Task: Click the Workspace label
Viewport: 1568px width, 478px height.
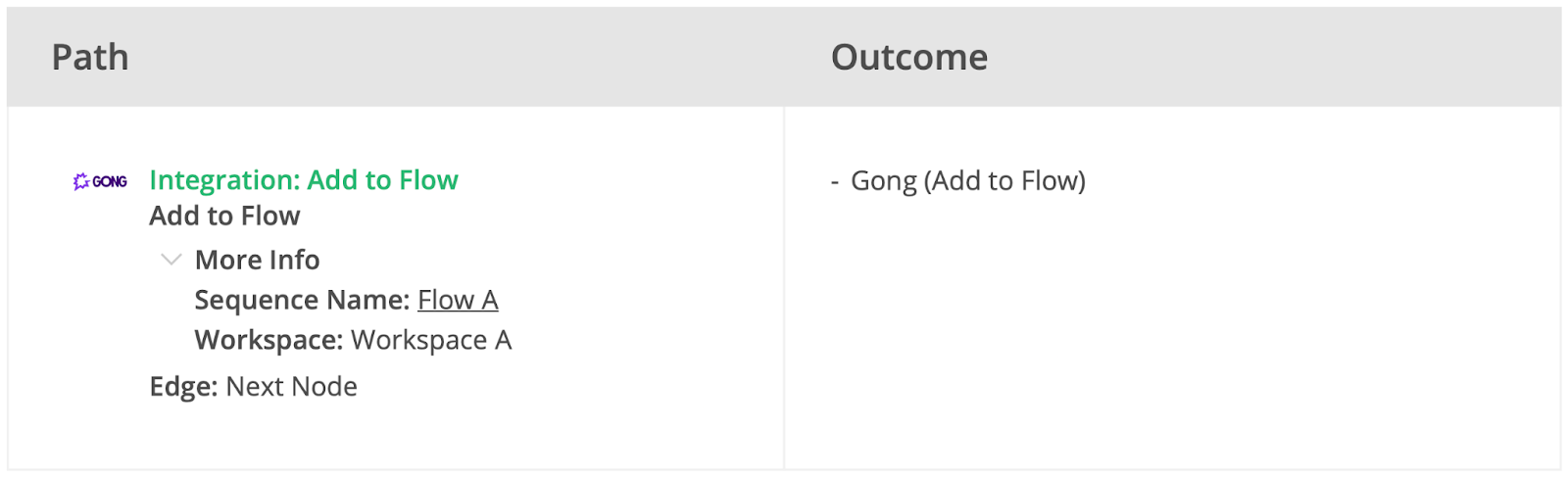Action: pyautogui.click(x=269, y=340)
